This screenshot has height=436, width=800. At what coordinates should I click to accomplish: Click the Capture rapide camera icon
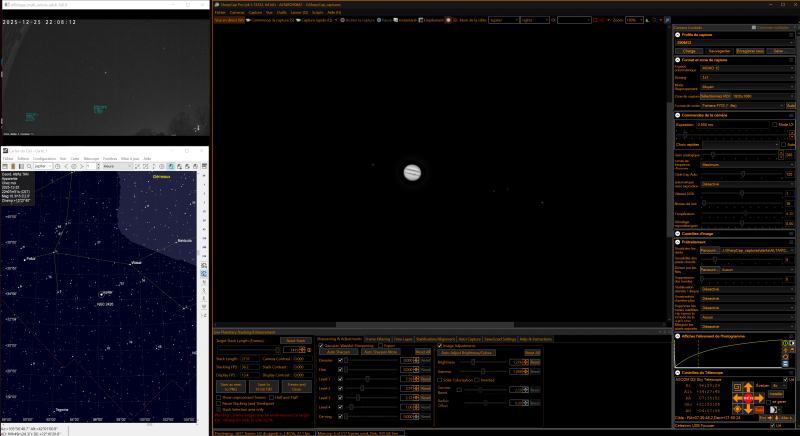299,20
